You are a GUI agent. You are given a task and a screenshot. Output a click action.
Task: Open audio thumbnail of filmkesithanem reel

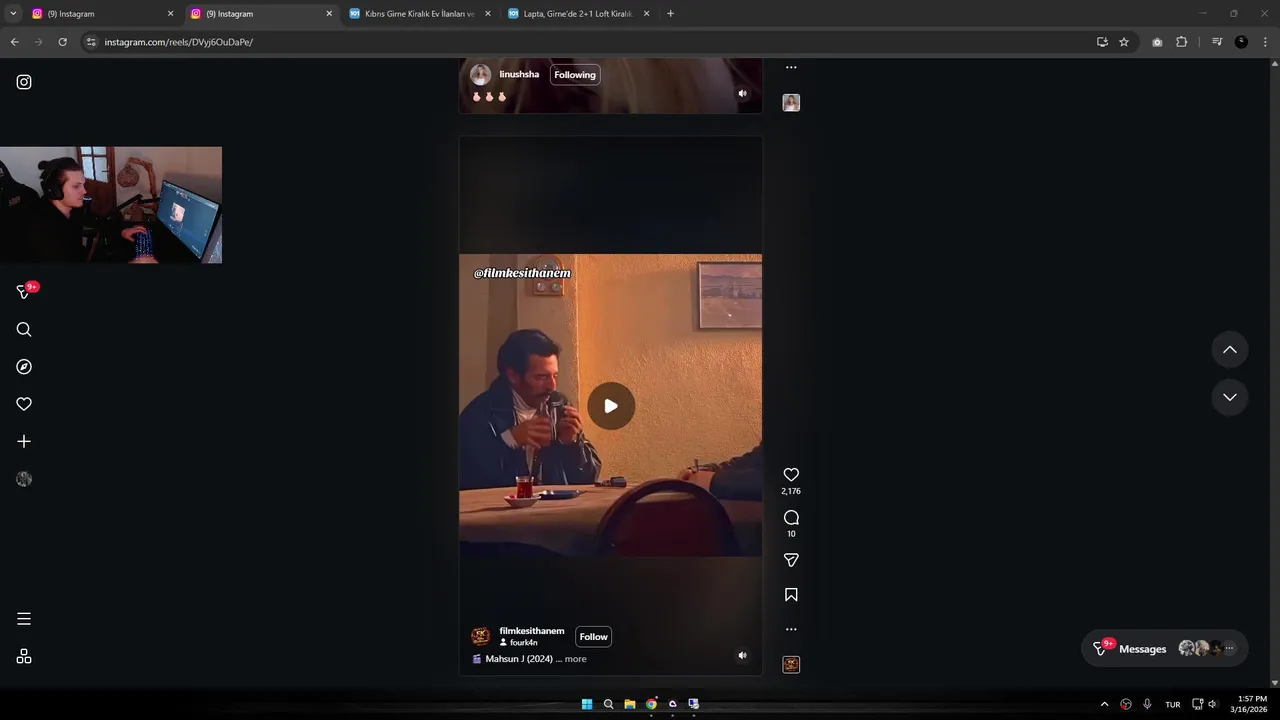791,665
